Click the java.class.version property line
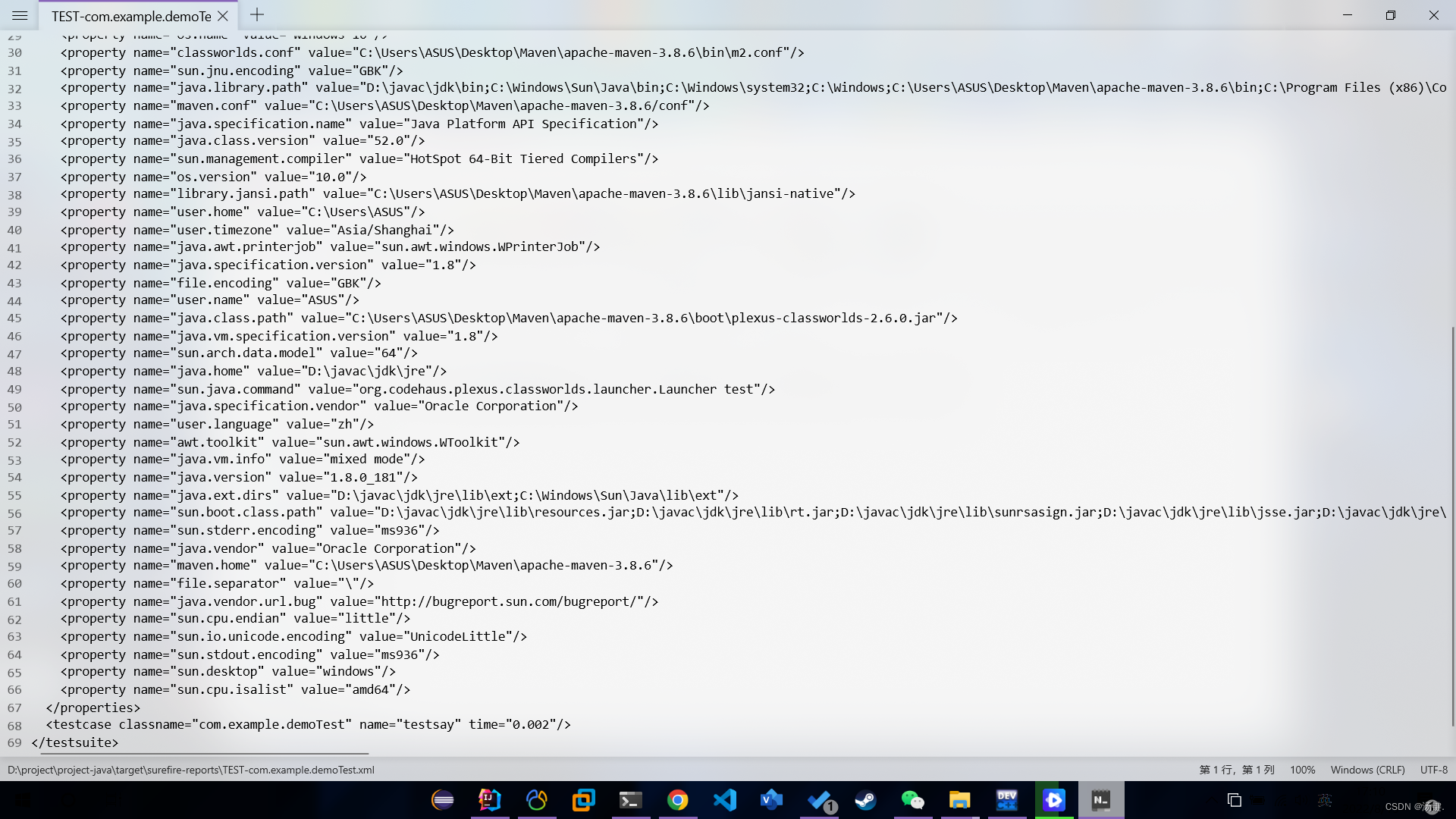 [x=243, y=141]
